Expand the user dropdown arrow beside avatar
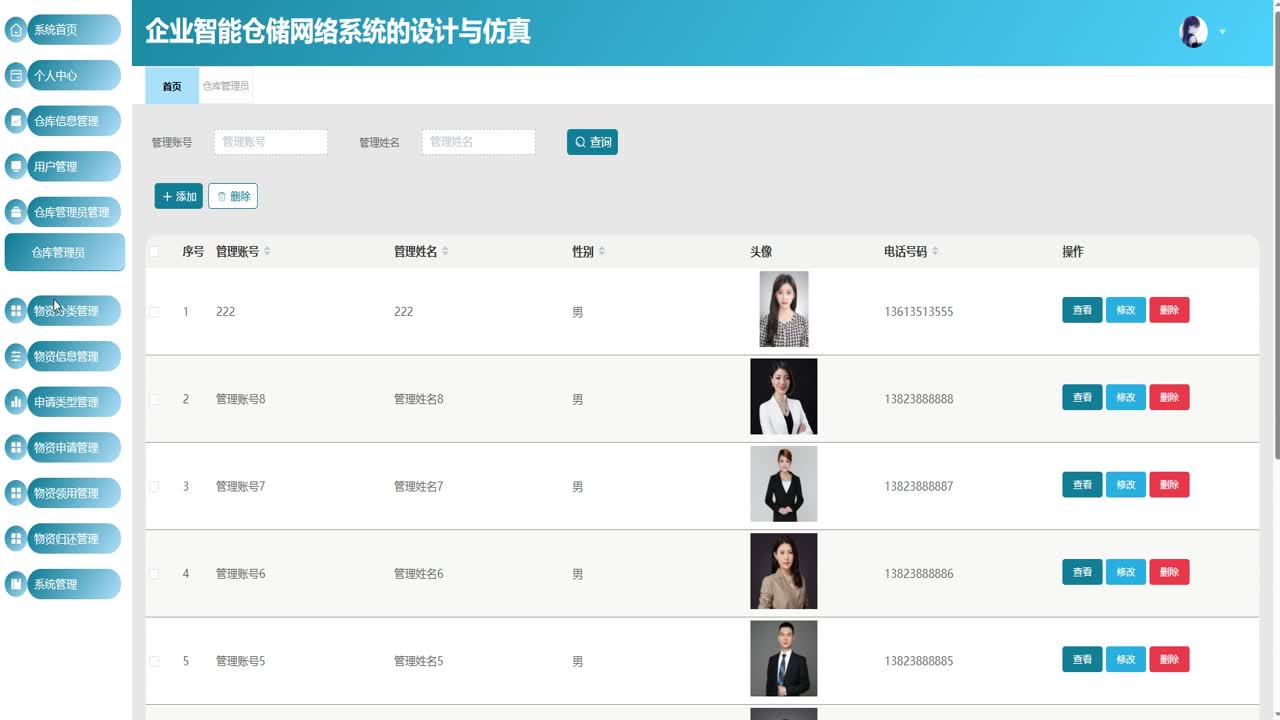This screenshot has width=1280, height=720. (1222, 32)
